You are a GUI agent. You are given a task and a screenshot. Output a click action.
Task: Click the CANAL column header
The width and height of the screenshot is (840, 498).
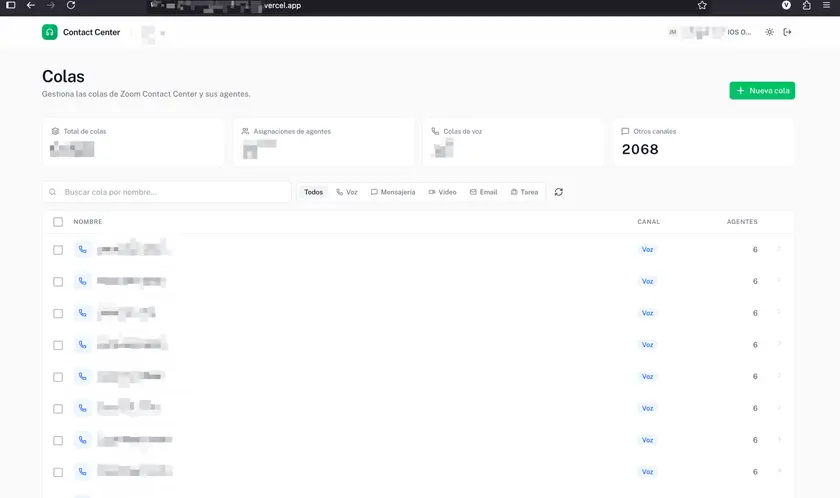coord(648,222)
